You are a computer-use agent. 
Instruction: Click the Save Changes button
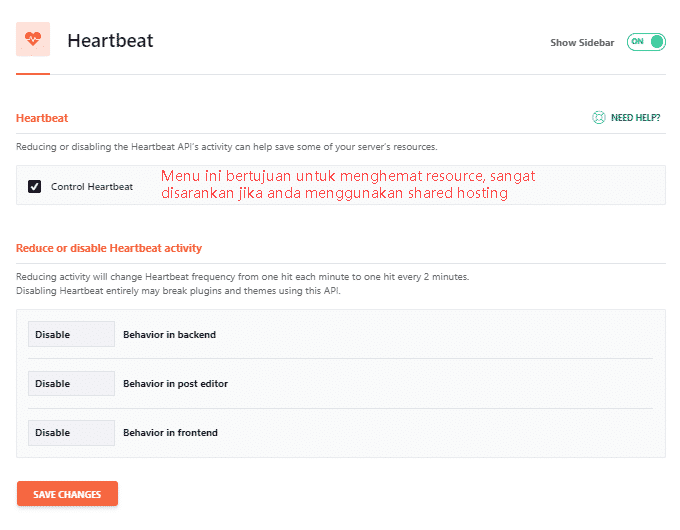pos(67,494)
